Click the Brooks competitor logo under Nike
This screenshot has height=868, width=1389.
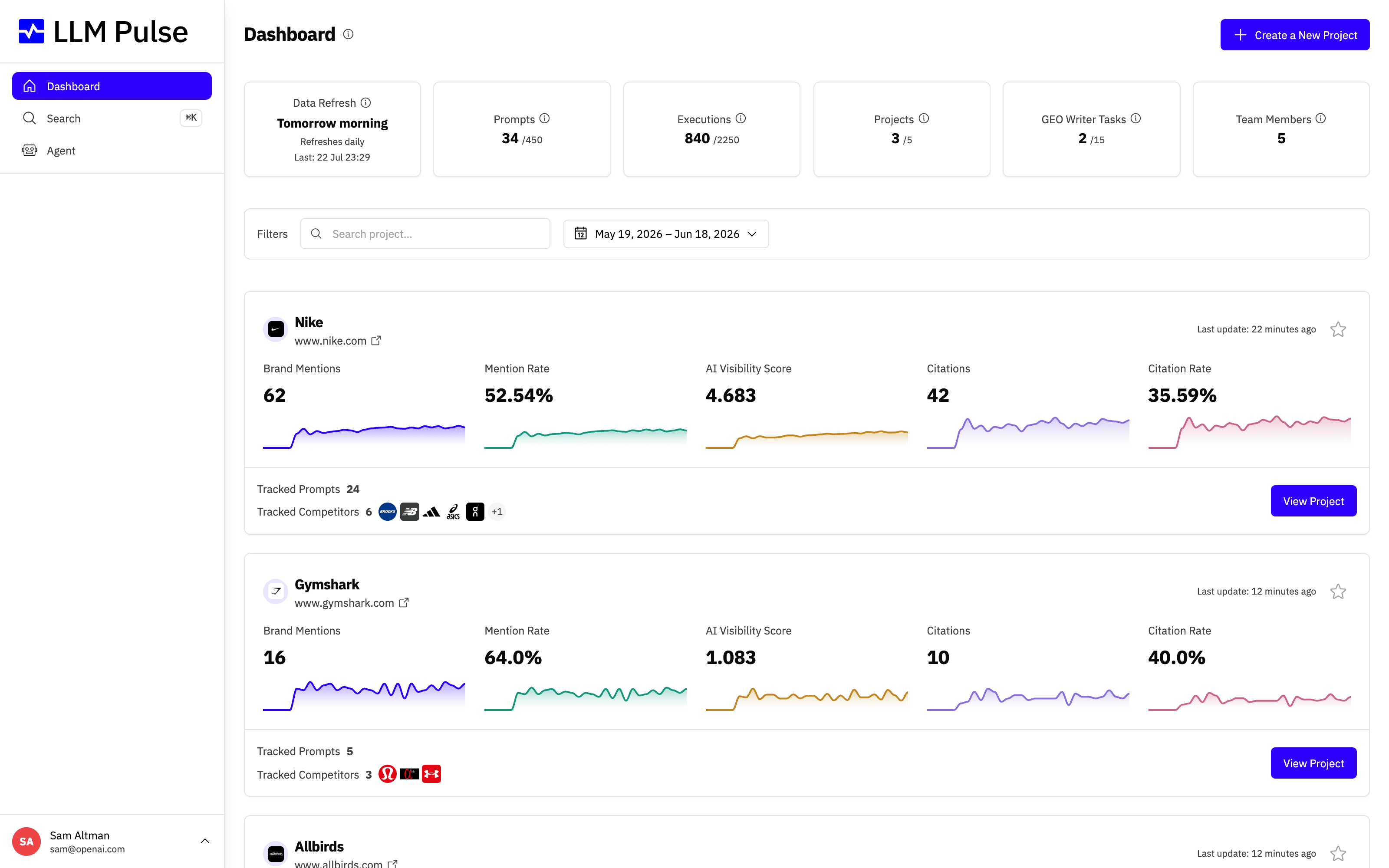pyautogui.click(x=388, y=512)
